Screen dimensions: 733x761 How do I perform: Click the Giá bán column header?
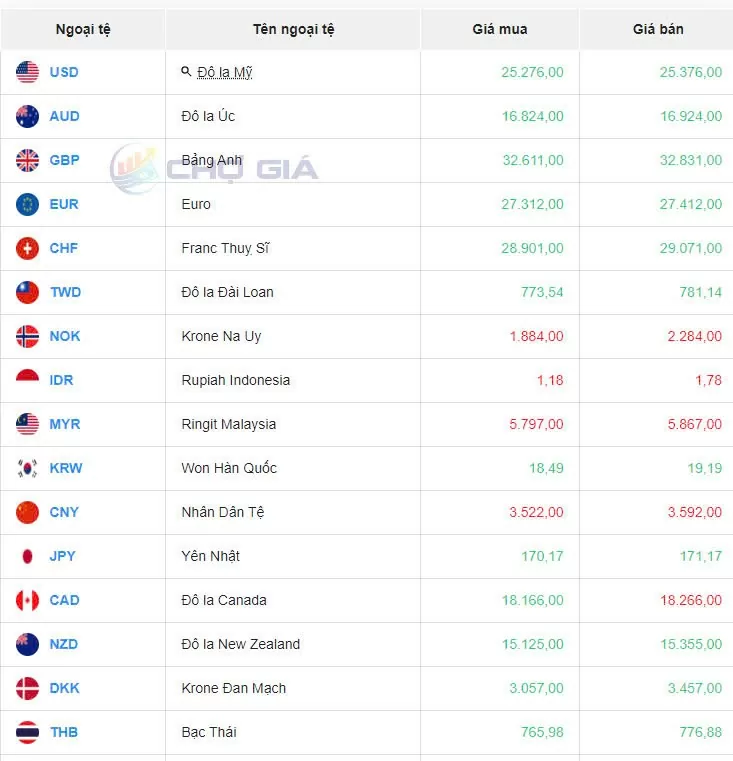tap(658, 29)
